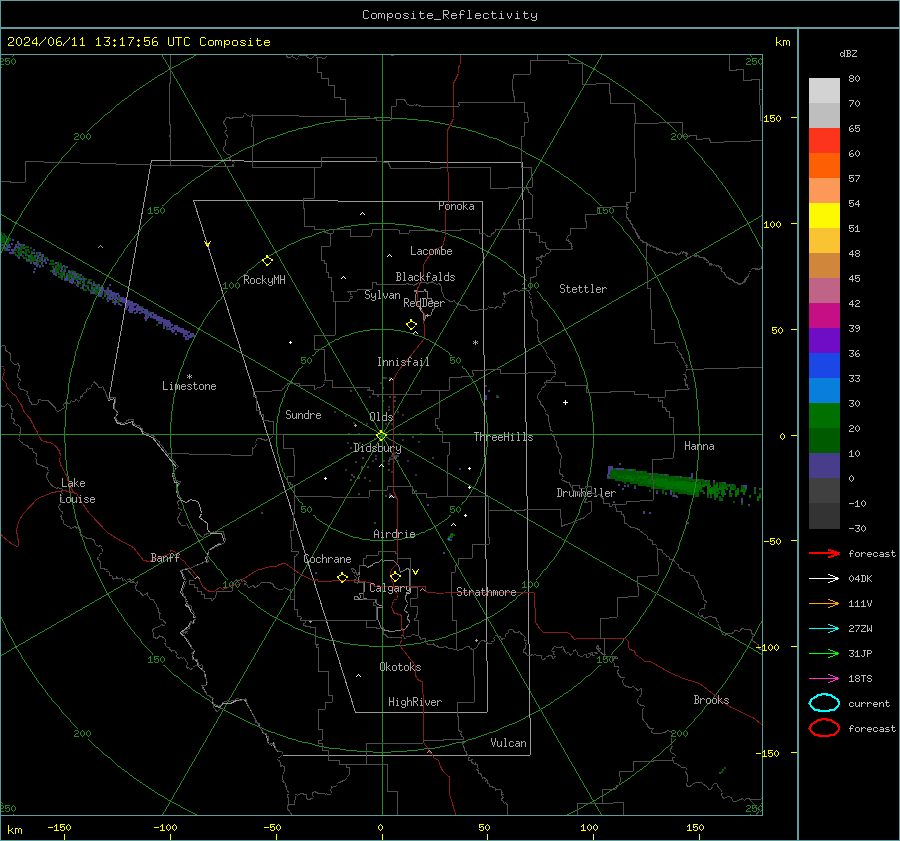The image size is (900, 841).
Task: Click the ThreeHills label
Action: point(503,437)
